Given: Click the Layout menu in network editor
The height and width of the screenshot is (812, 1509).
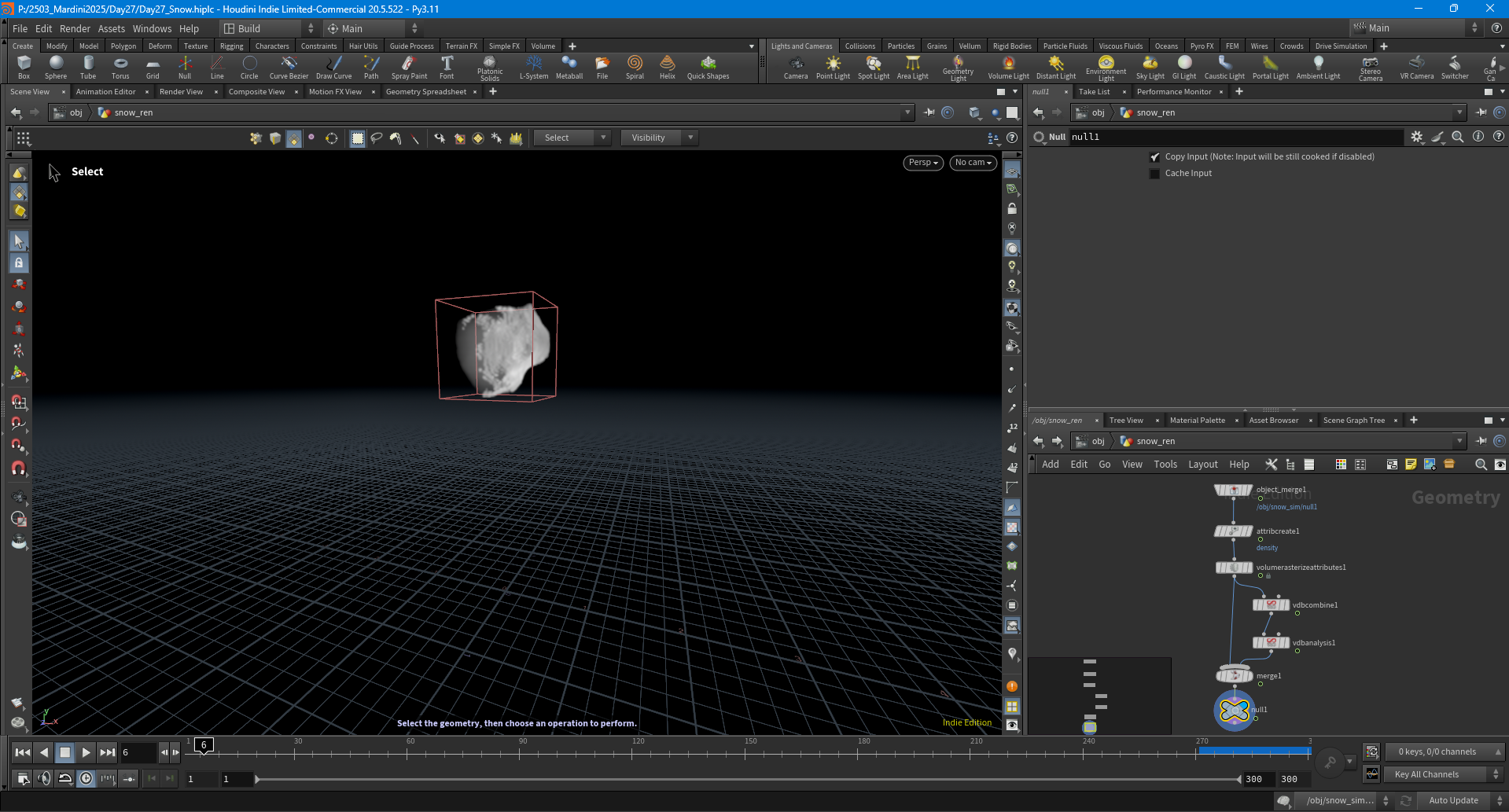Looking at the screenshot, I should [x=1202, y=465].
